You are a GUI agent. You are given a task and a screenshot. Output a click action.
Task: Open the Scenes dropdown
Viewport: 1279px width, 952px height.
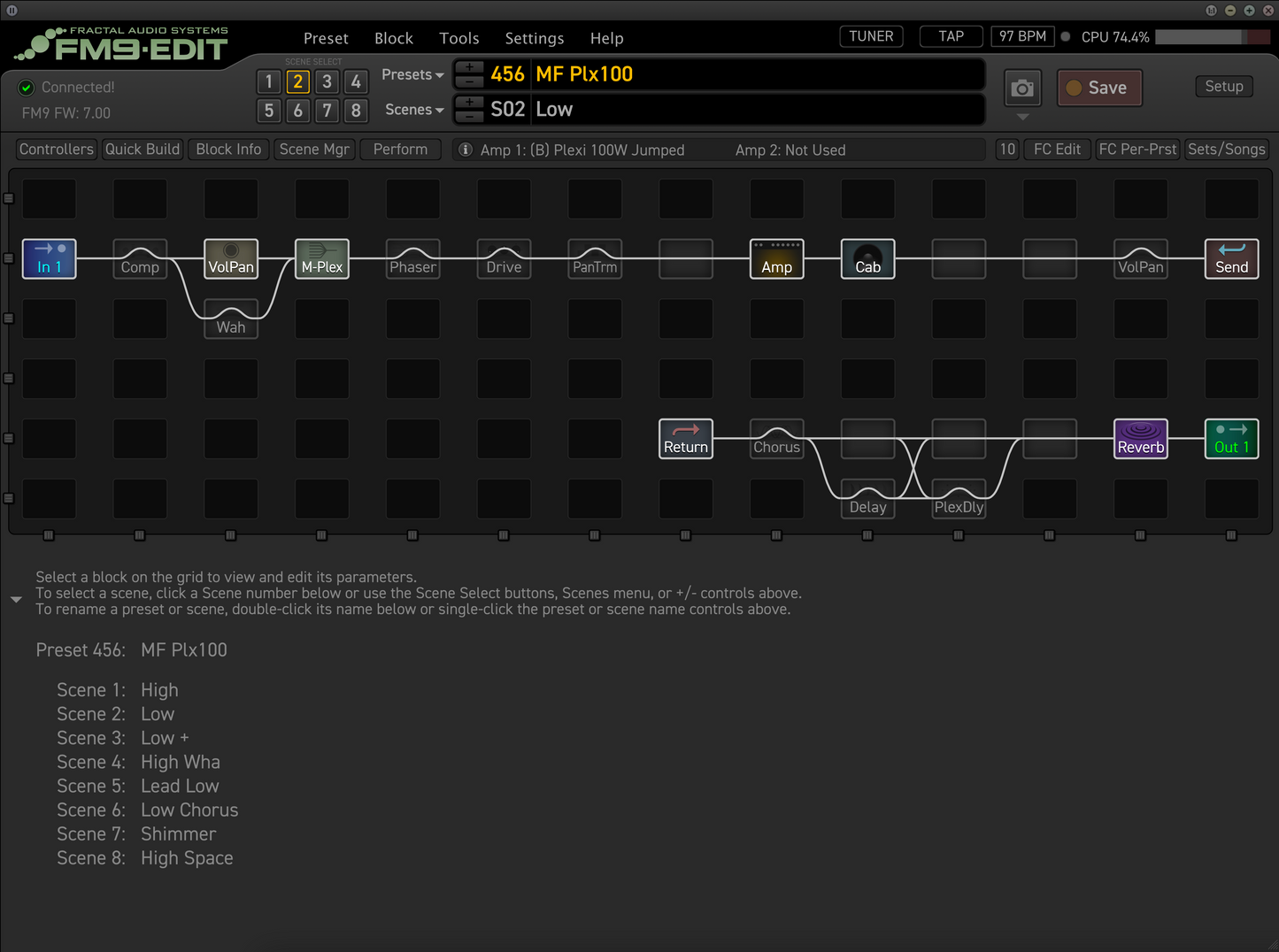(x=414, y=110)
